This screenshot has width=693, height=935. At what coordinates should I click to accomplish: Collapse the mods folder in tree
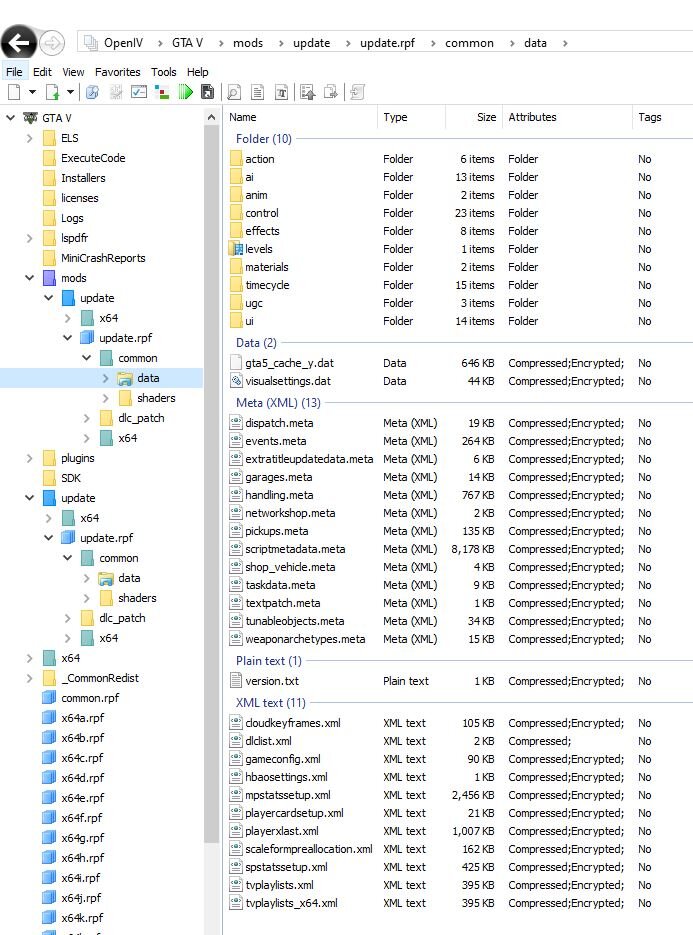29,278
